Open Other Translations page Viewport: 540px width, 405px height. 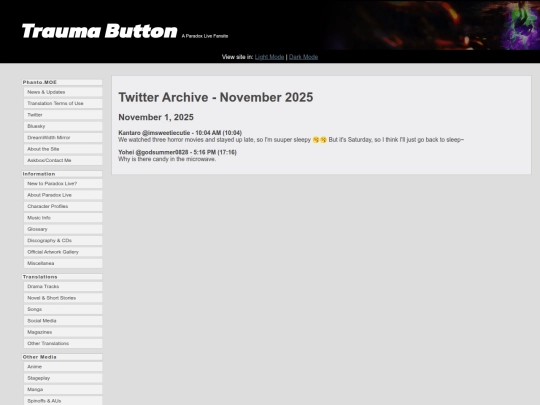point(63,343)
